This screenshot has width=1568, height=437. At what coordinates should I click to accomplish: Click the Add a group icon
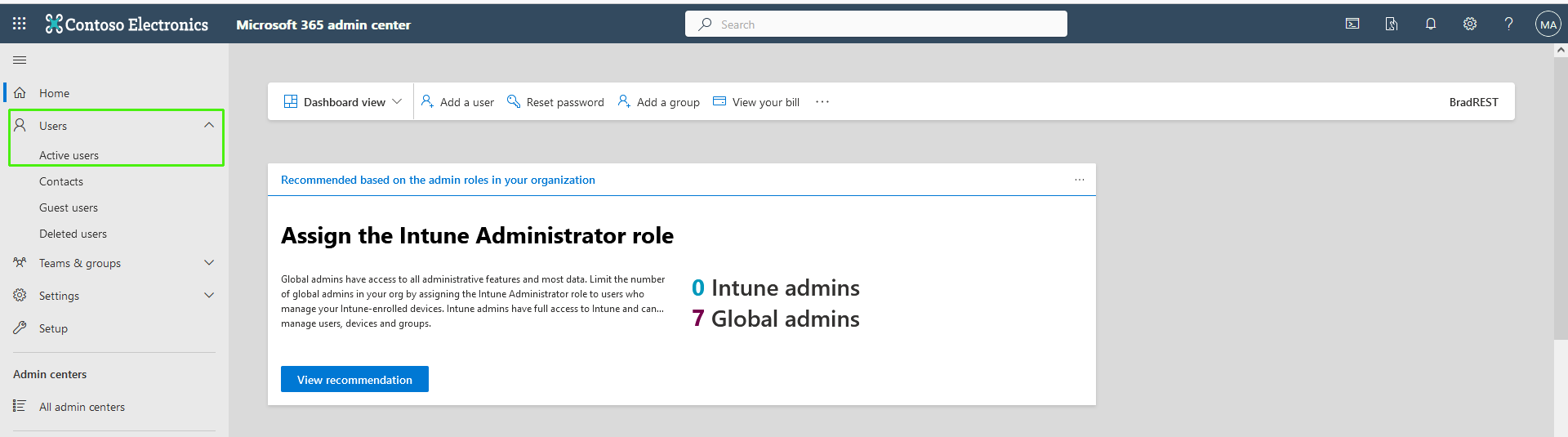point(624,101)
